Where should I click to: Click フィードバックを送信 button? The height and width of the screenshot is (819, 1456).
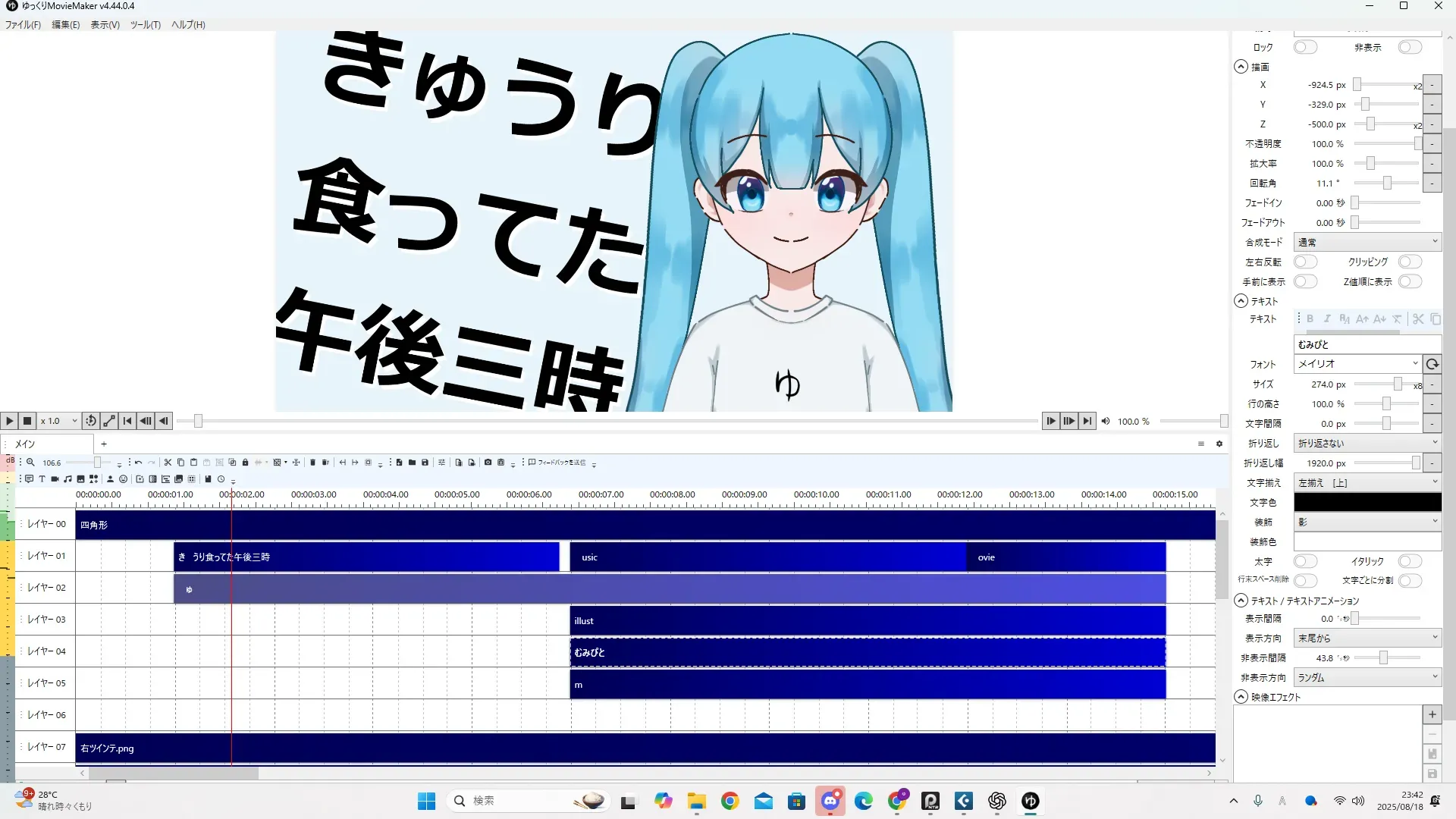pos(558,463)
